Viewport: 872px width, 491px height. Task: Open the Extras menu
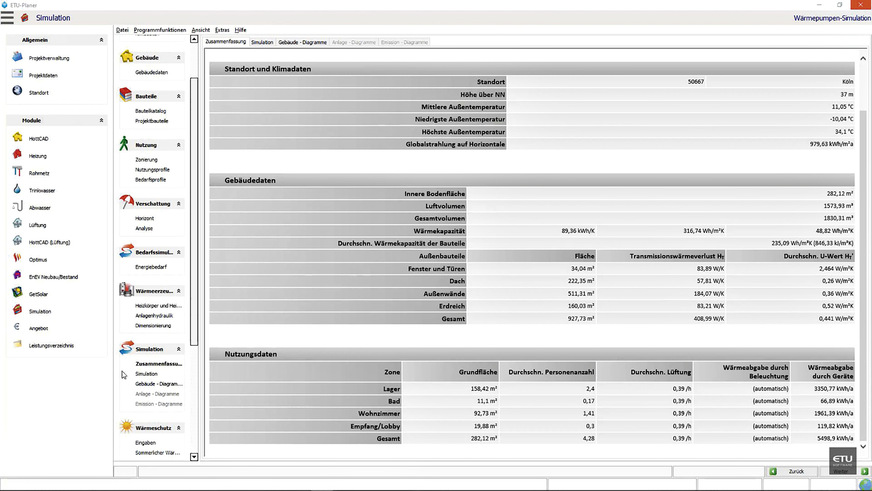(x=222, y=30)
